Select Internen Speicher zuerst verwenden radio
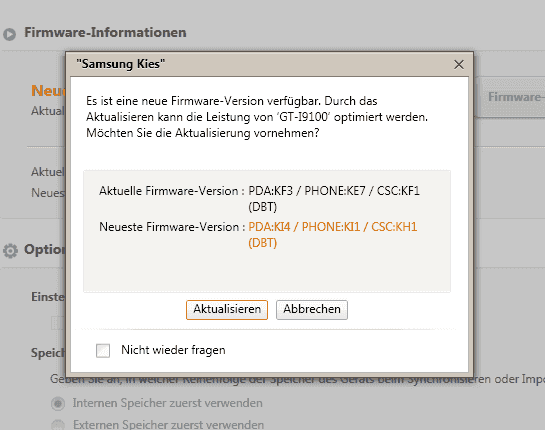The image size is (545, 430). 58,404
